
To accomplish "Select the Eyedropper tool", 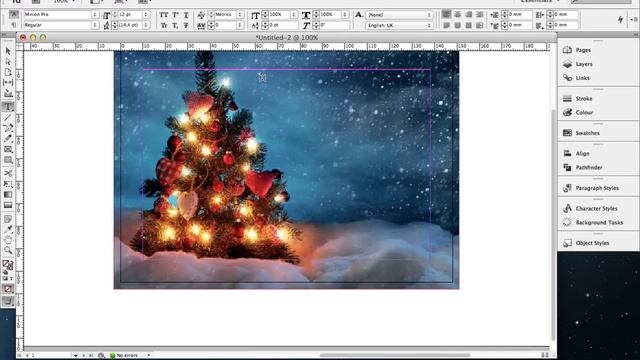I will [8, 229].
